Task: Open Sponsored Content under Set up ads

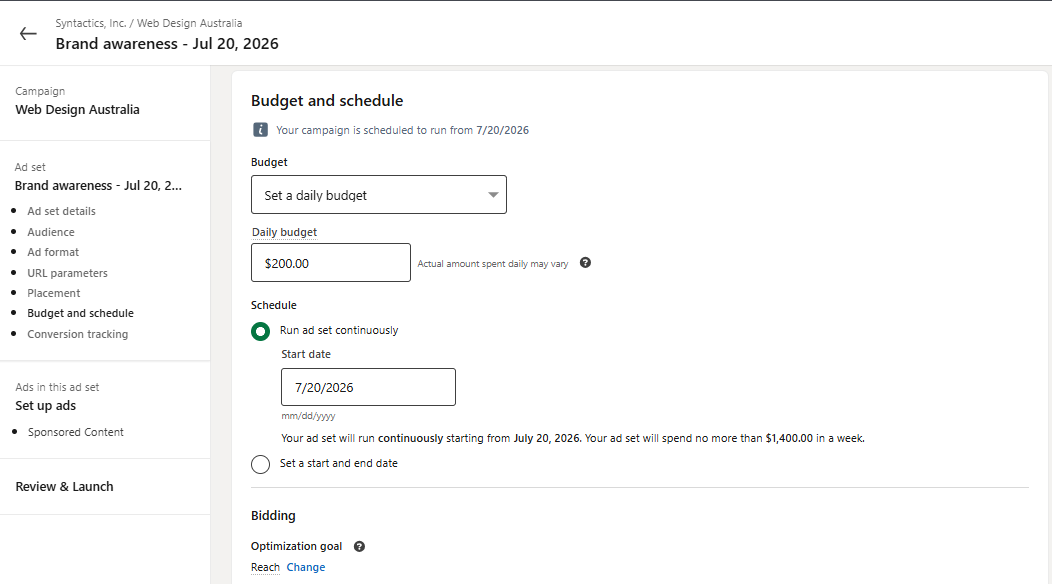Action: coord(76,432)
